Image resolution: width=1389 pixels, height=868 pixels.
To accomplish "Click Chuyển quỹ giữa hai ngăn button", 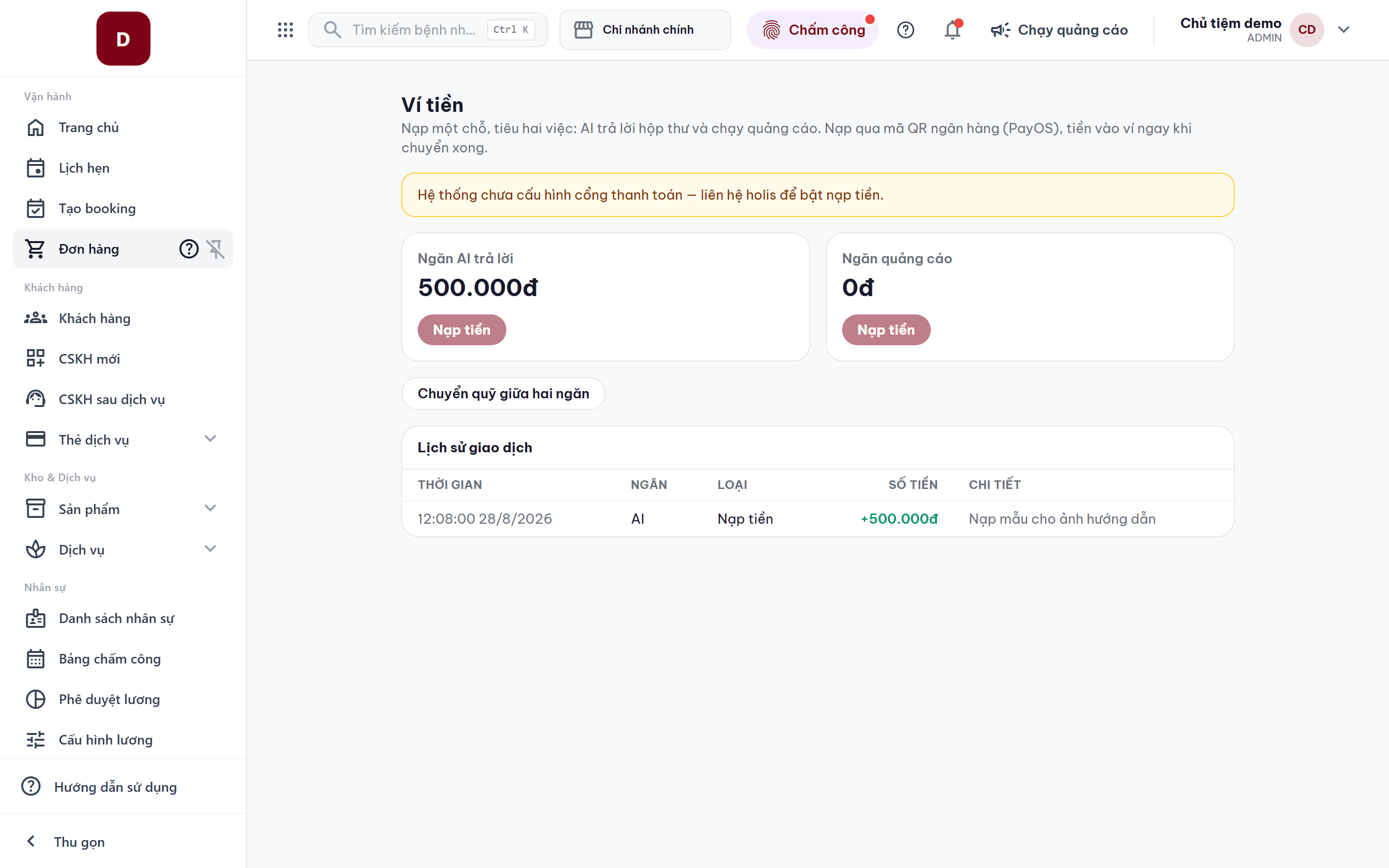I will pyautogui.click(x=504, y=393).
